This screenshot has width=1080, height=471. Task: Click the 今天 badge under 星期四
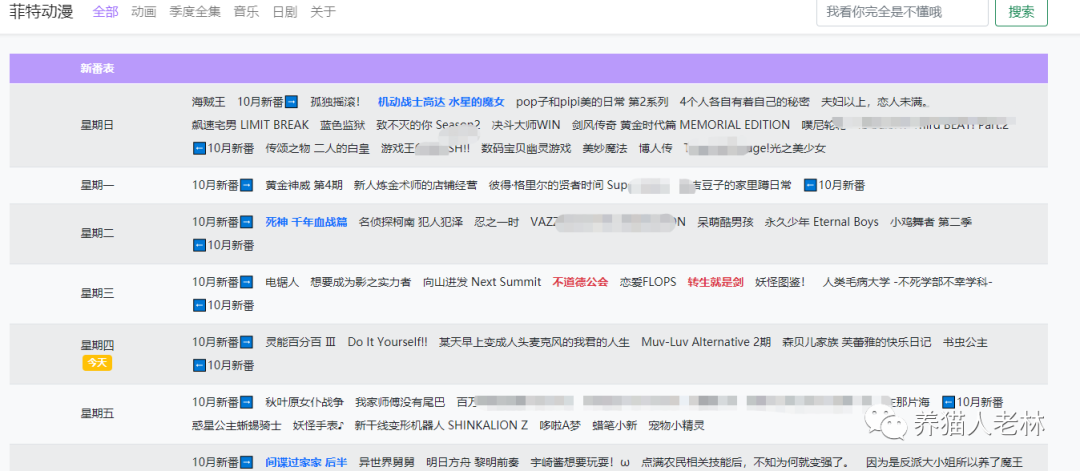click(97, 363)
